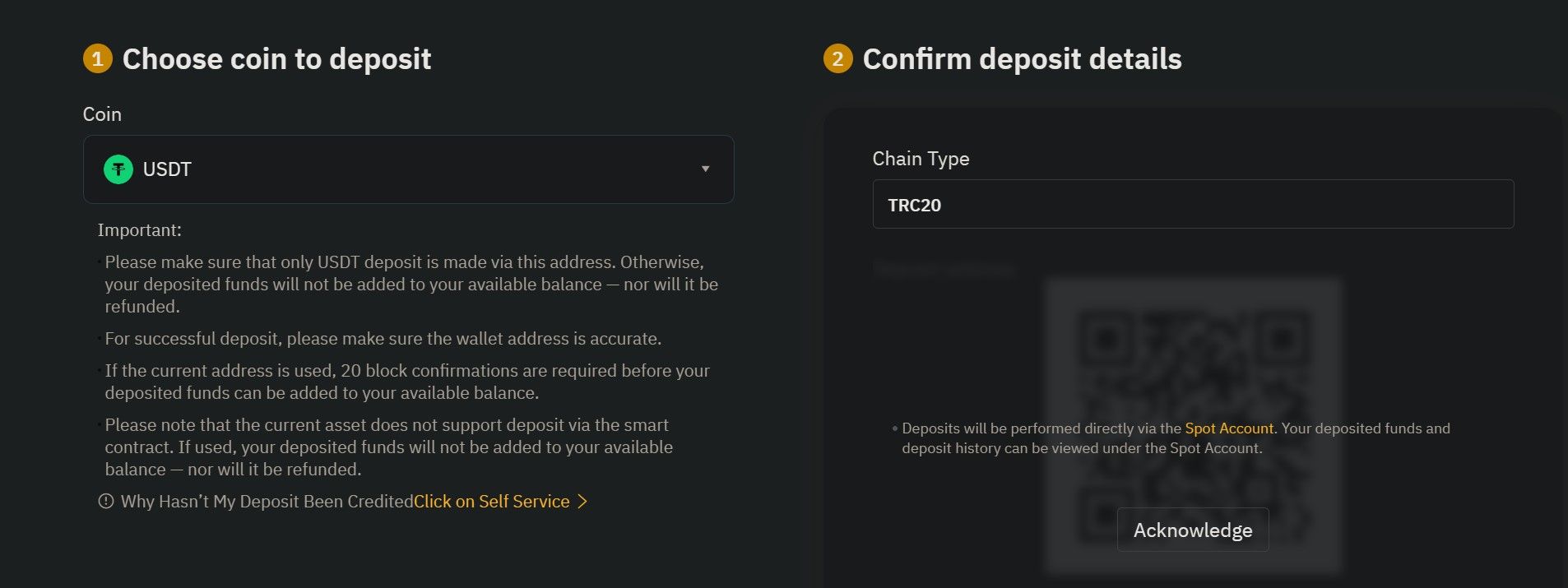
Task: Click on Self Service
Action: pyautogui.click(x=490, y=501)
